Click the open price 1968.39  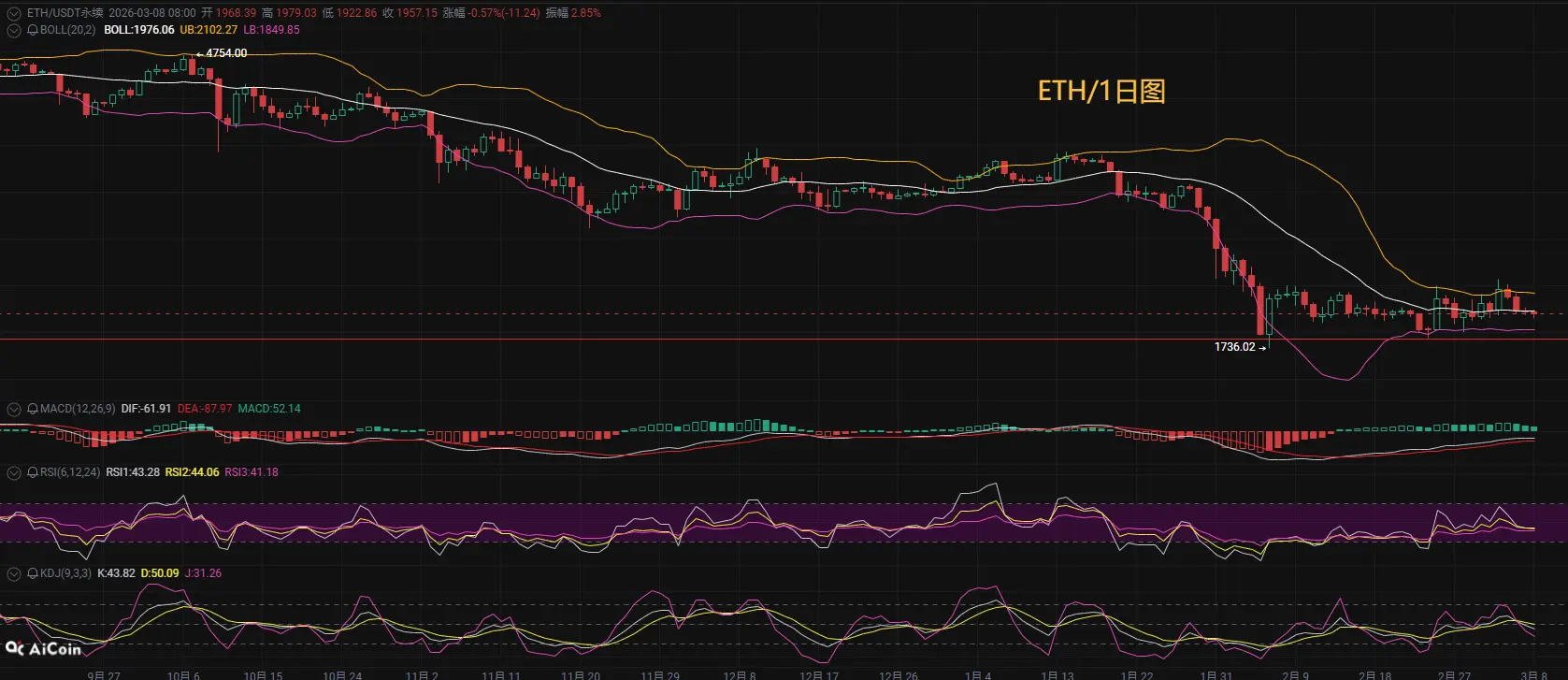[236, 13]
